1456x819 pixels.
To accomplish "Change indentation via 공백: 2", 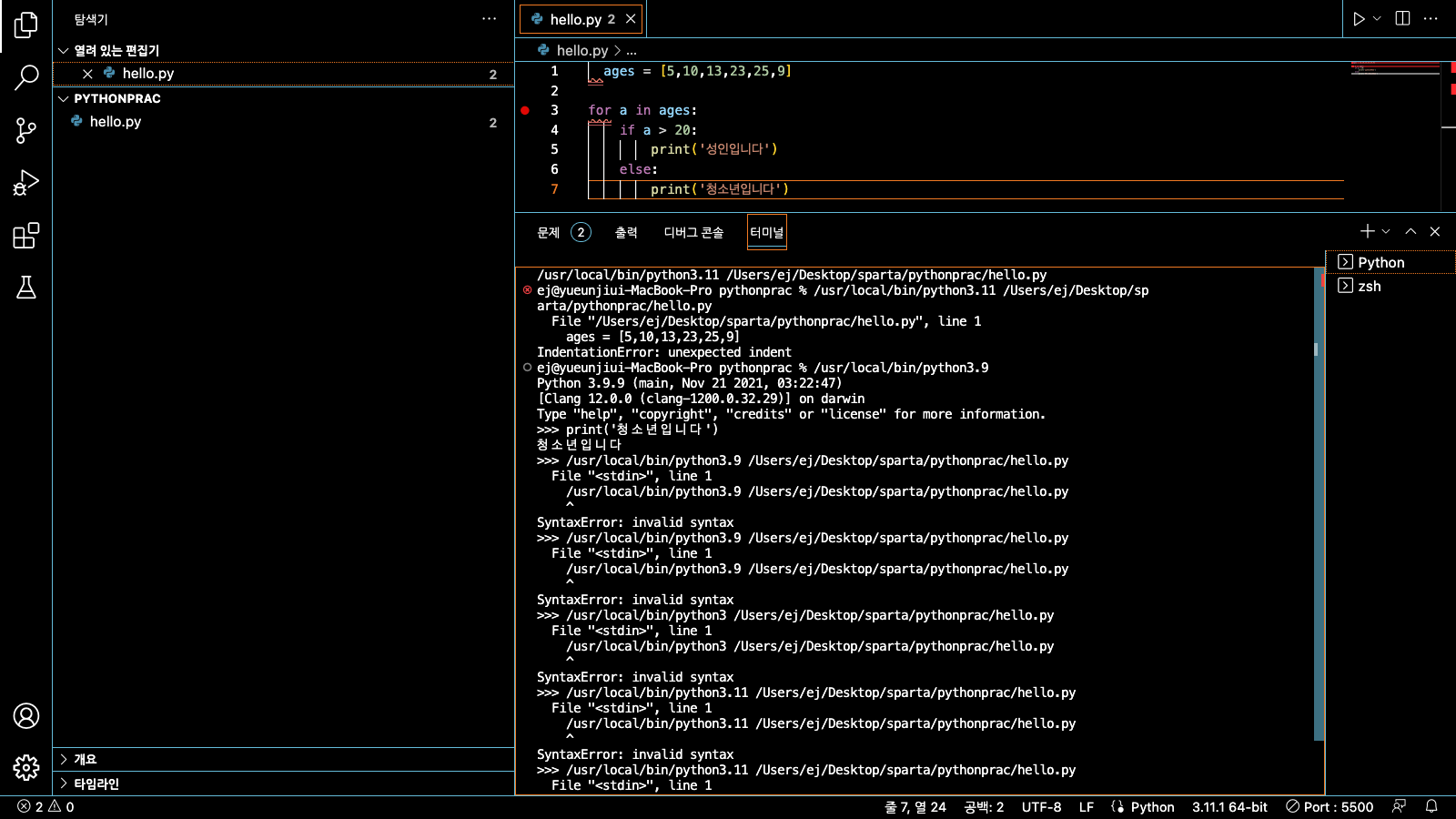I will coord(984,806).
